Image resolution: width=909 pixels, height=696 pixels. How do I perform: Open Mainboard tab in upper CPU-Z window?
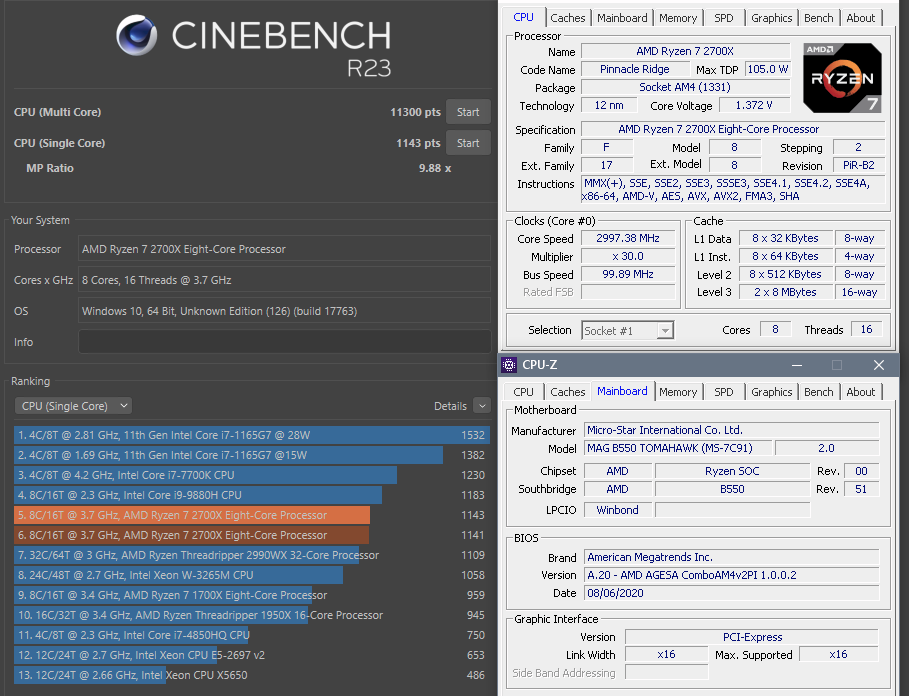pyautogui.click(x=622, y=18)
